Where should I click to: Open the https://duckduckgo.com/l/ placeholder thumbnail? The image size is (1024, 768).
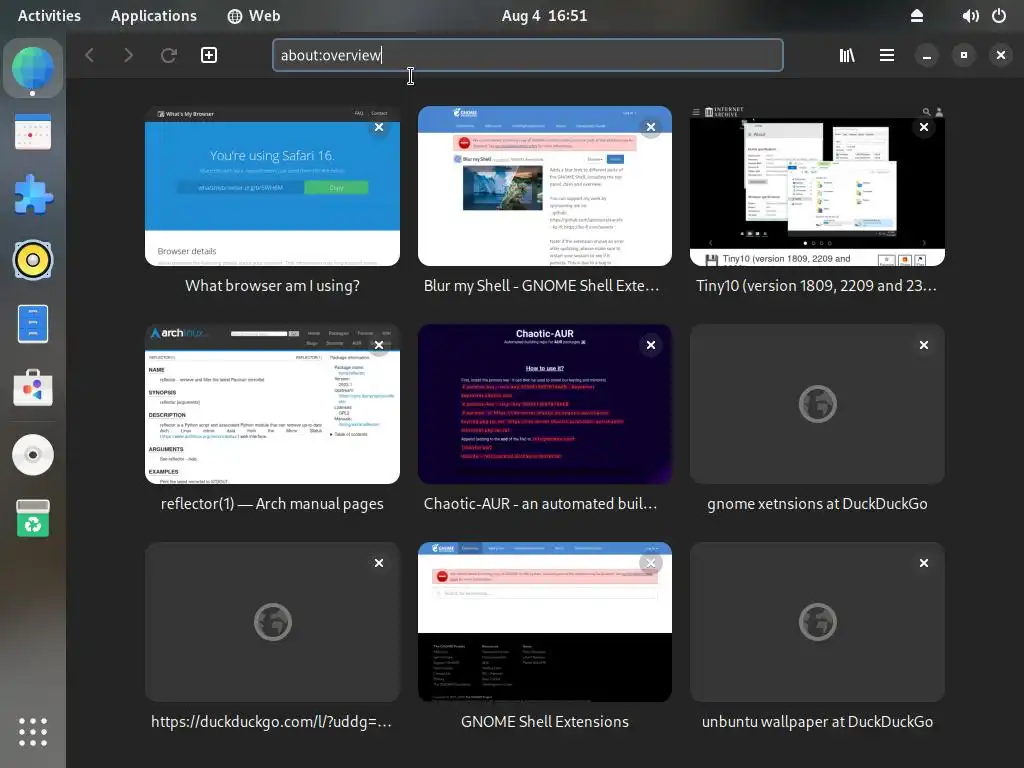[x=272, y=622]
